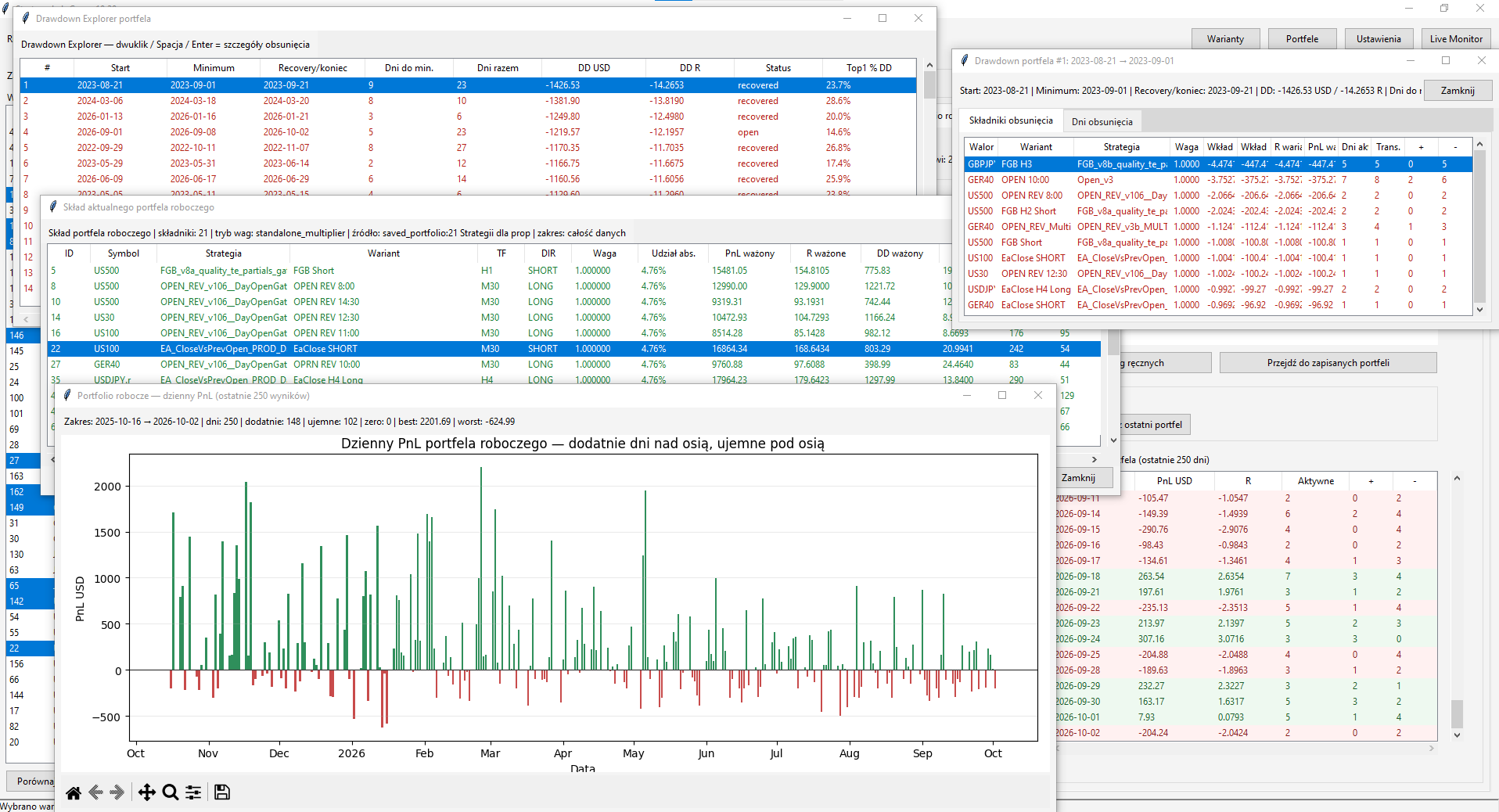The height and width of the screenshot is (812, 1499).
Task: Click the matplotlib Forward arrow icon
Action: [118, 792]
